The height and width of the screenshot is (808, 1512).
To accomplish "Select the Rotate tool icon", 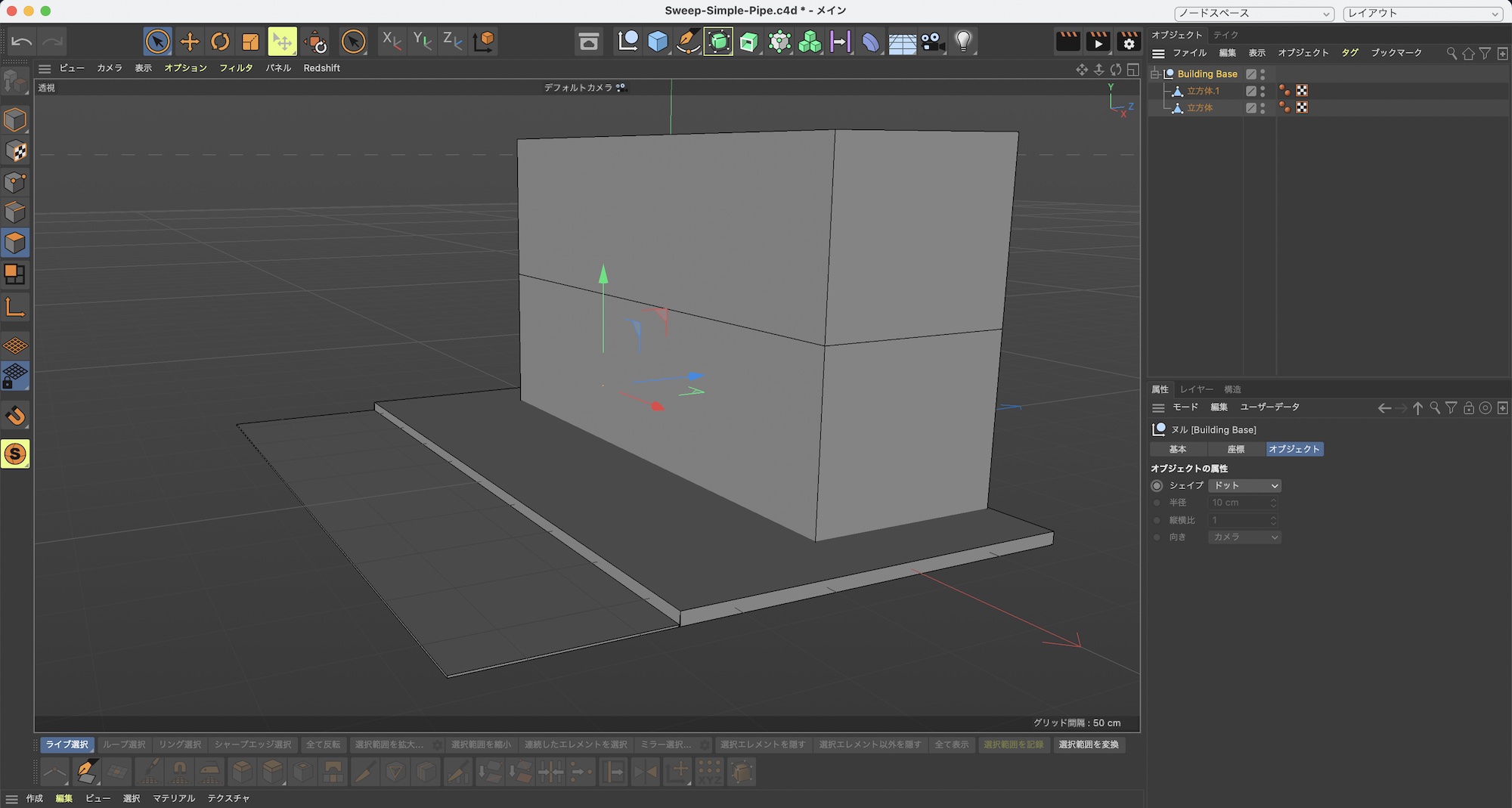I will (x=220, y=42).
